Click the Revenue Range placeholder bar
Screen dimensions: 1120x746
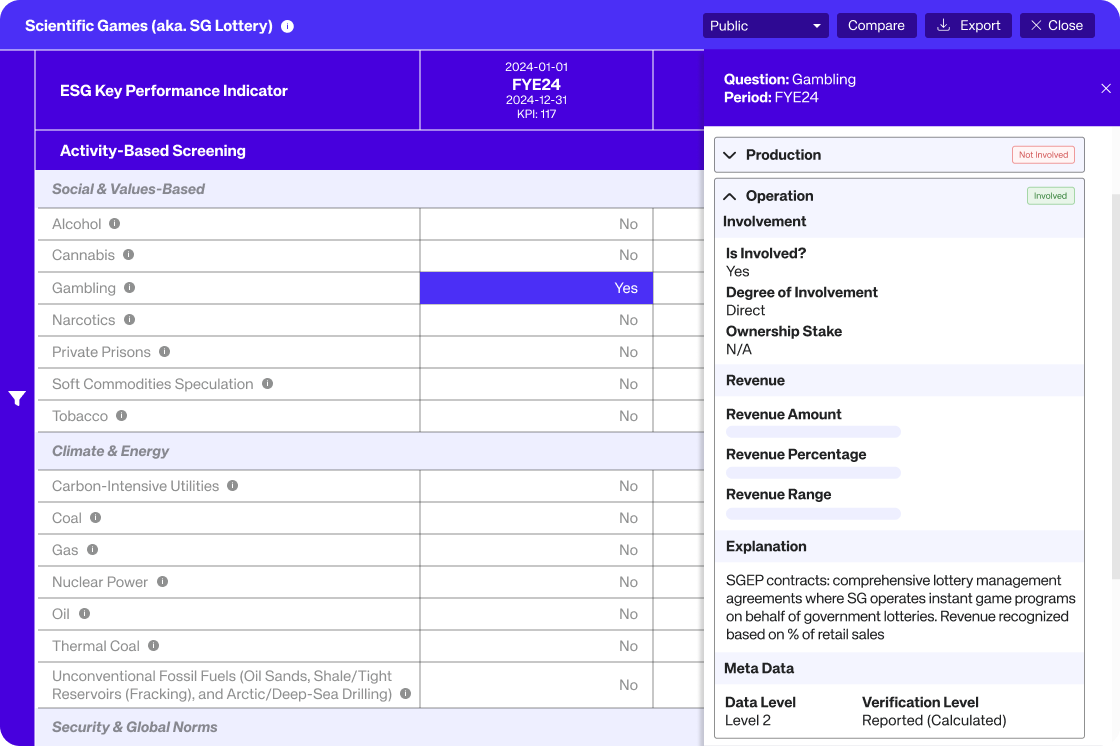(x=814, y=514)
